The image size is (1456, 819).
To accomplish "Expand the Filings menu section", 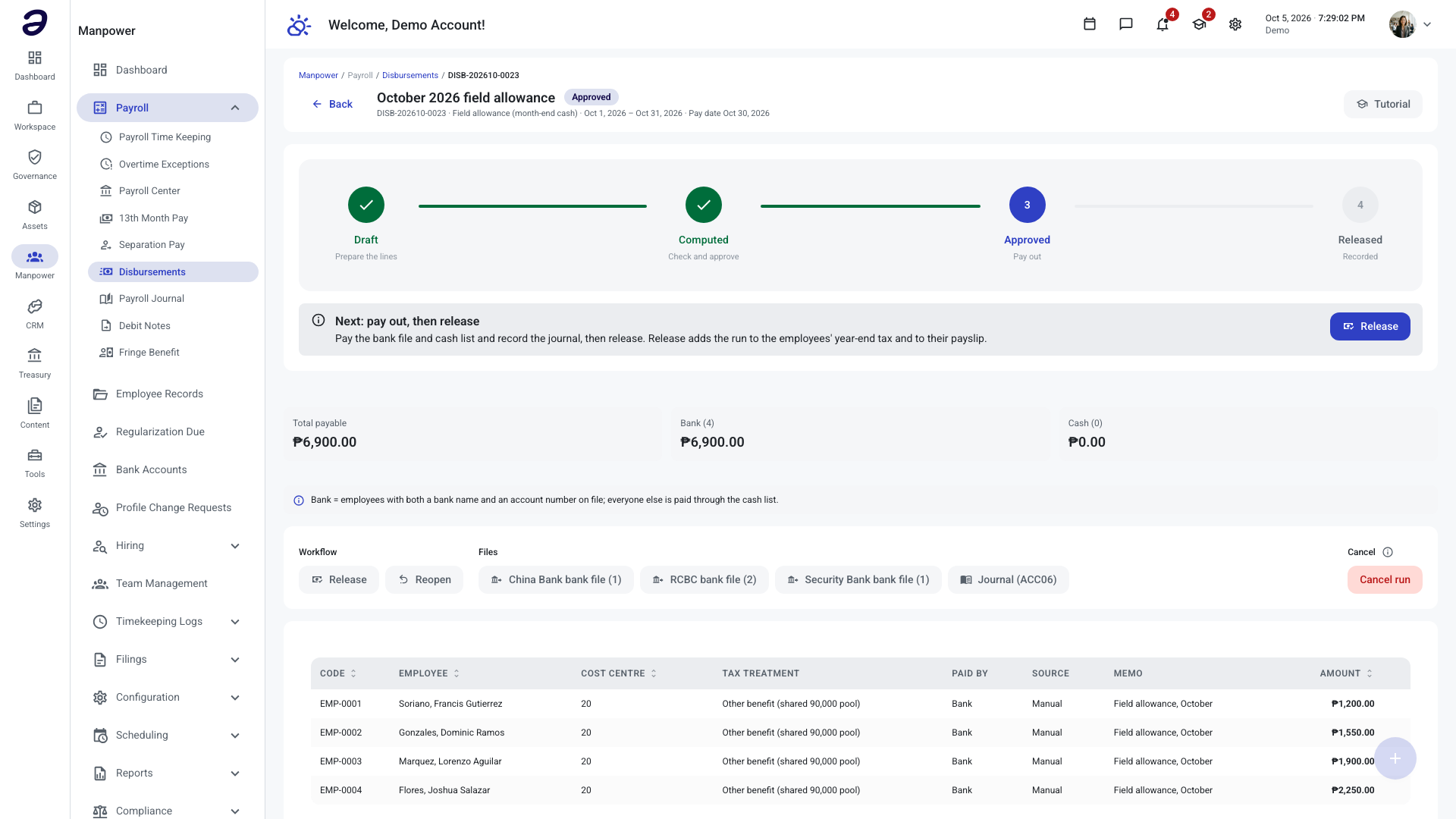I will (x=235, y=660).
